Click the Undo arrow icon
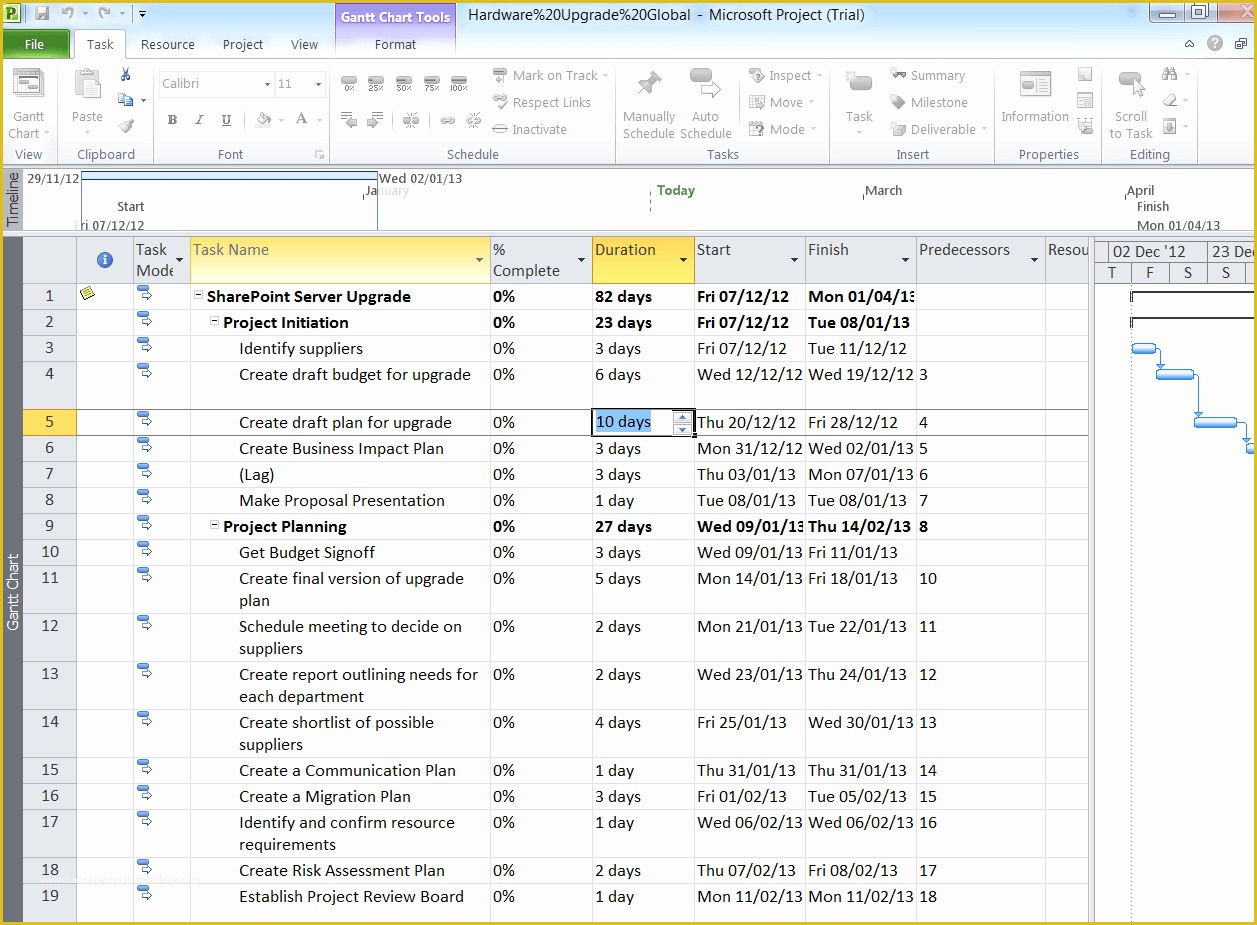This screenshot has height=925, width=1257. (x=68, y=14)
